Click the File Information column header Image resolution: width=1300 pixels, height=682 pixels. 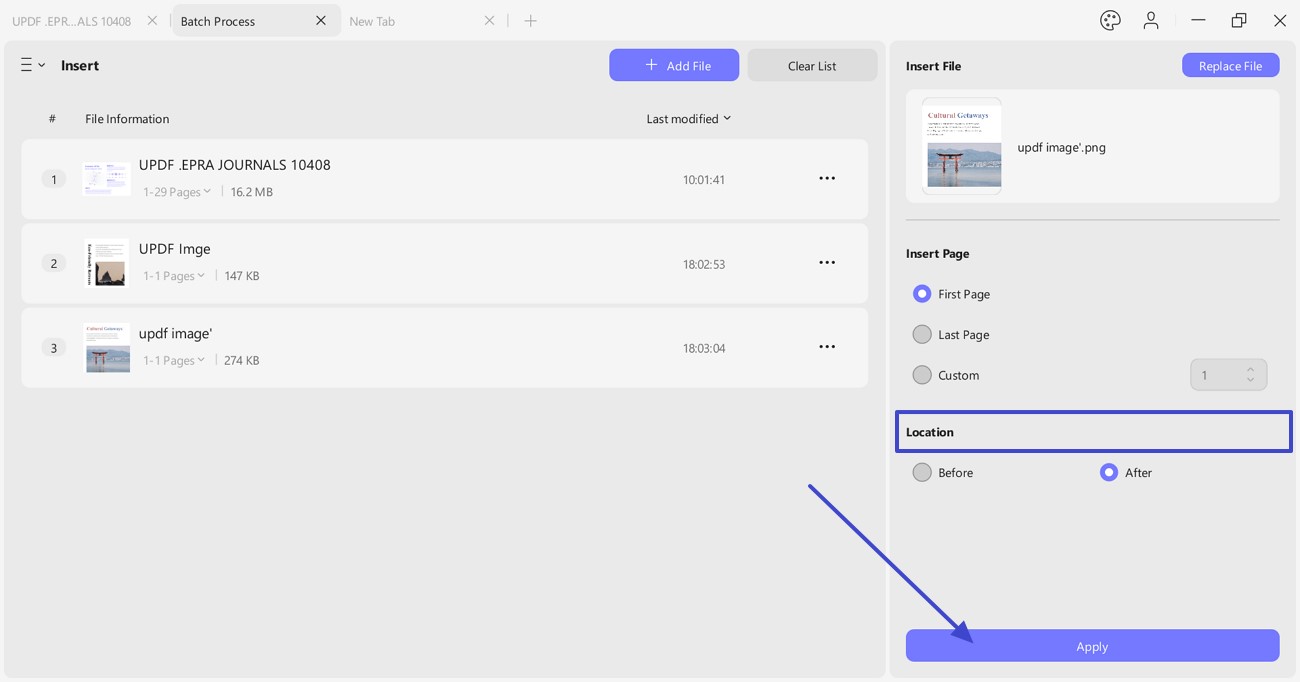(x=127, y=119)
